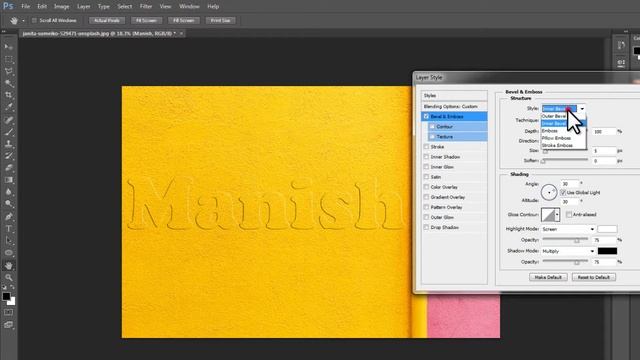640x360 pixels.
Task: Open Shadow Mode dropdown showing Multiply
Action: (x=568, y=251)
